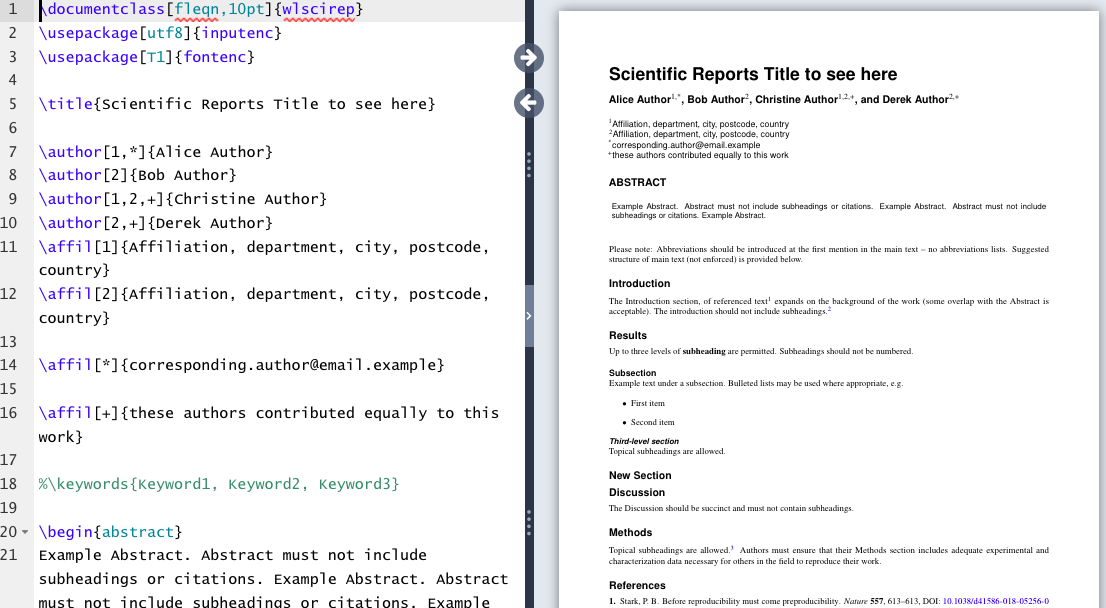This screenshot has width=1106, height=608.
Task: Click lower drag handle dots on divider
Action: [528, 520]
